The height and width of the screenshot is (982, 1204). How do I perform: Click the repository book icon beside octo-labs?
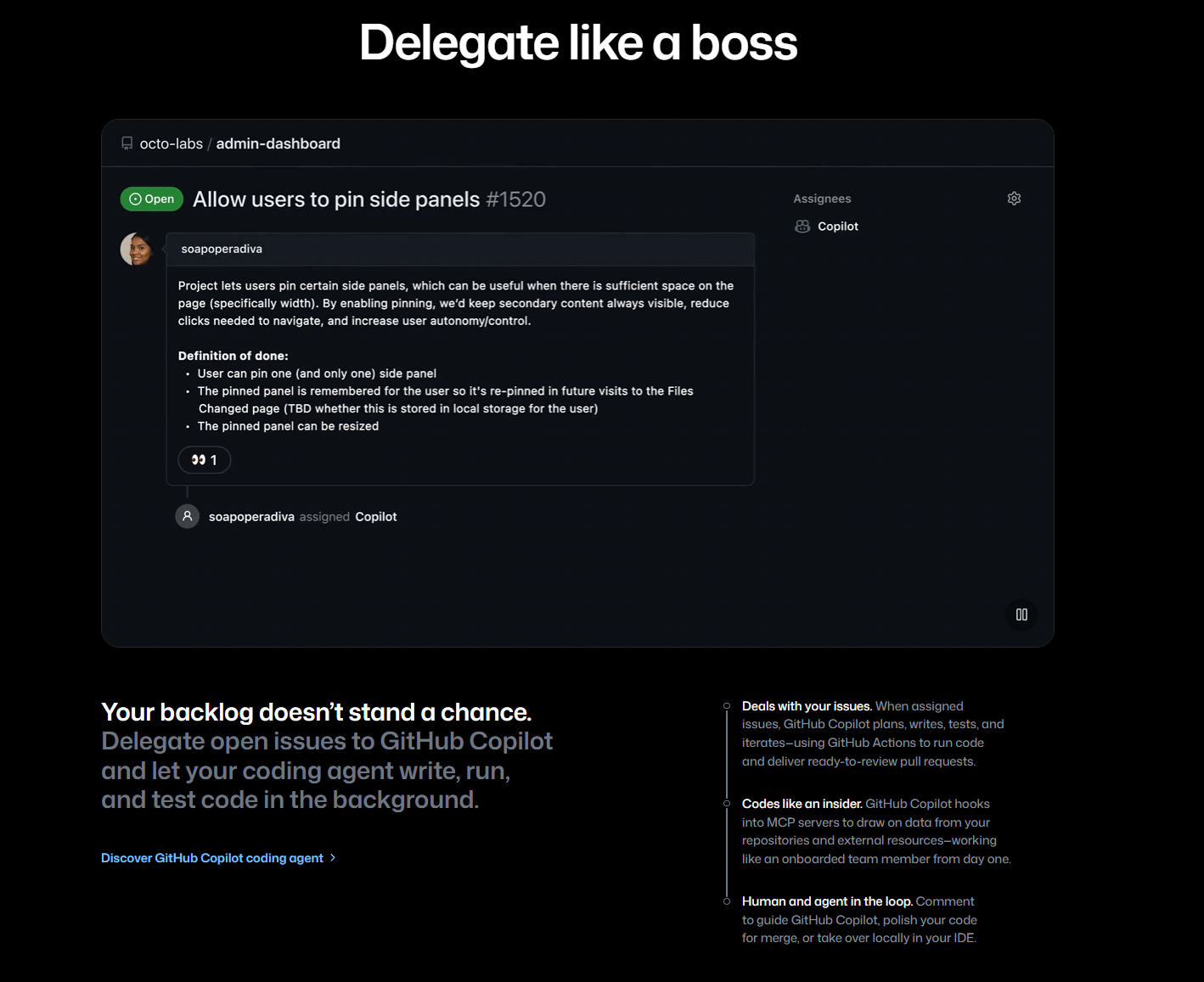tap(127, 143)
